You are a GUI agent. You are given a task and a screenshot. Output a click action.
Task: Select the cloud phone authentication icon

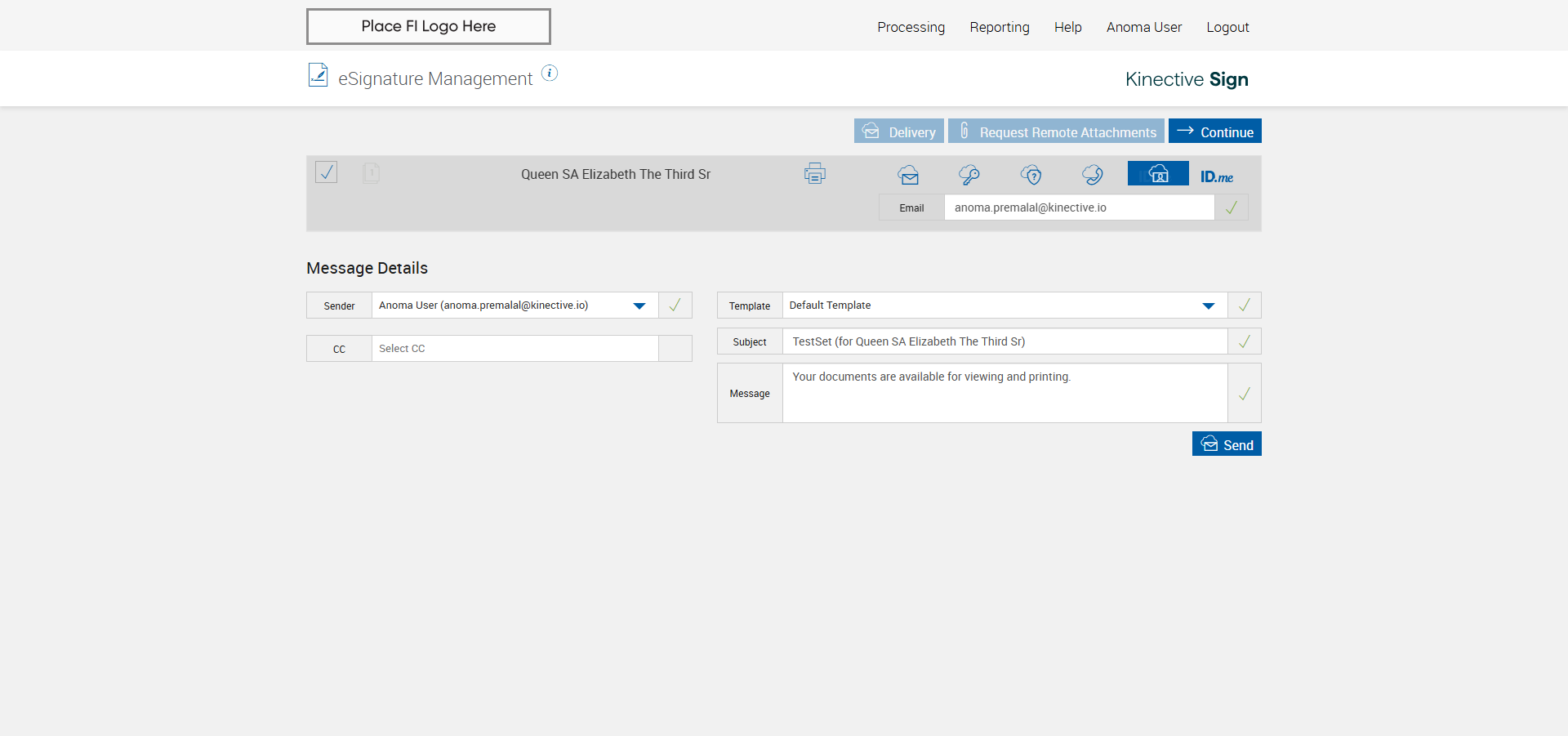coord(1092,175)
